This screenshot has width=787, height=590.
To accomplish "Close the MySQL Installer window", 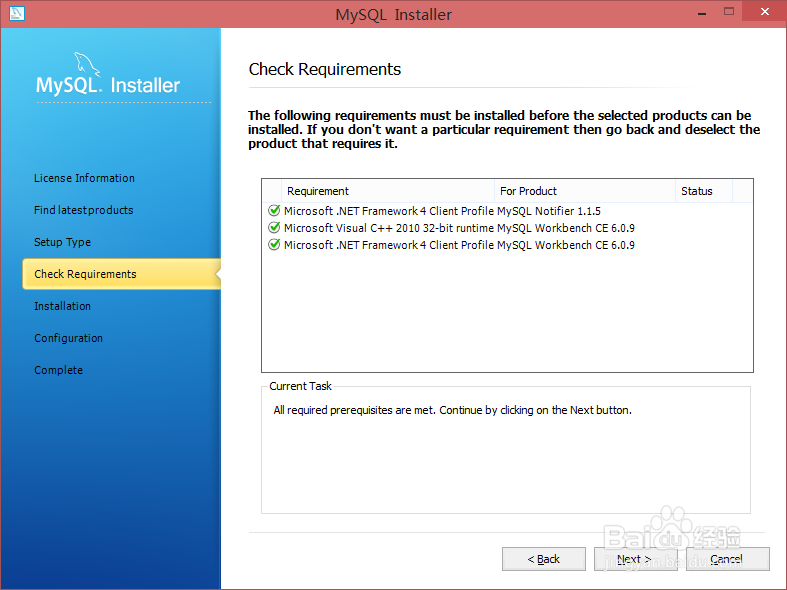I will [764, 12].
